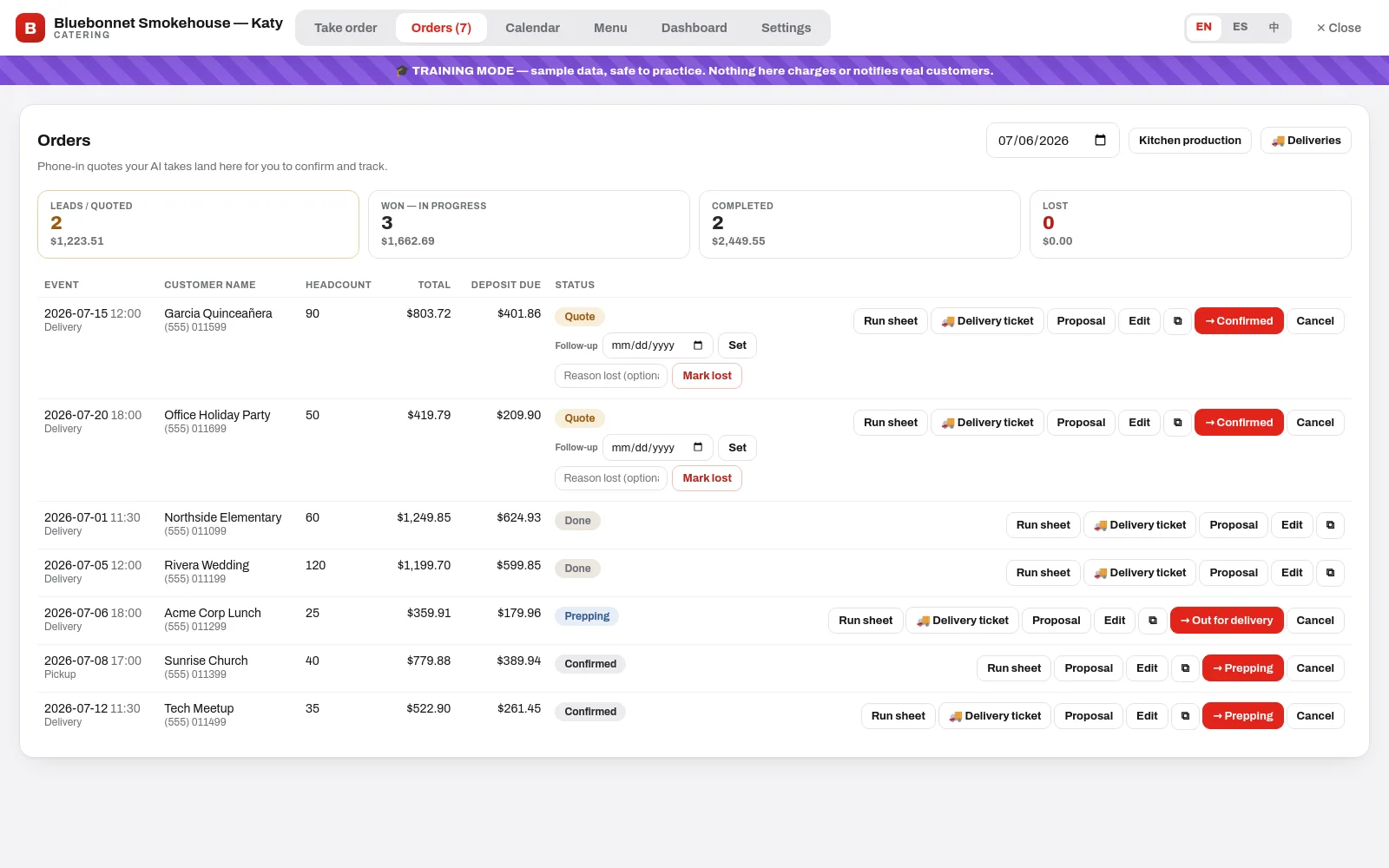Click the $1,199.70 total for Rivera Wedding
The image size is (1389, 868).
pyautogui.click(x=424, y=565)
